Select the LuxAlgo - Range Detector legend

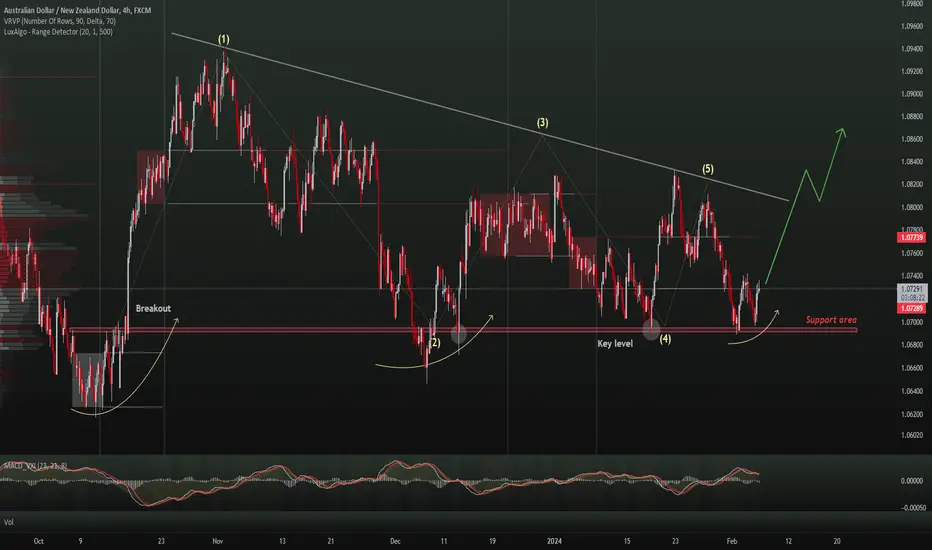pyautogui.click(x=58, y=32)
